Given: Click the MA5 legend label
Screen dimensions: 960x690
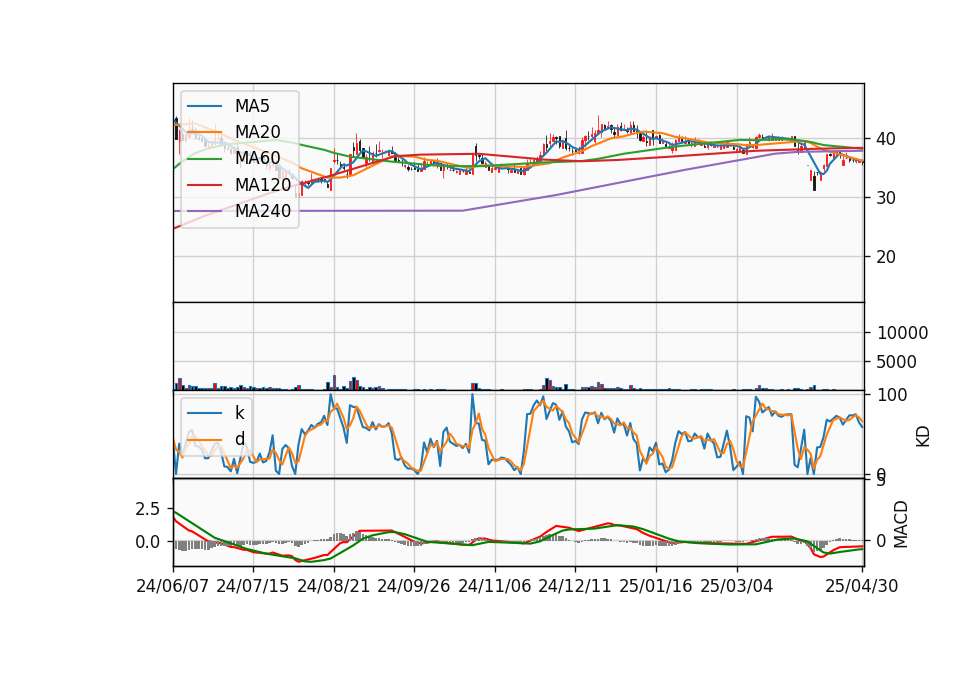Looking at the screenshot, I should coord(252,106).
